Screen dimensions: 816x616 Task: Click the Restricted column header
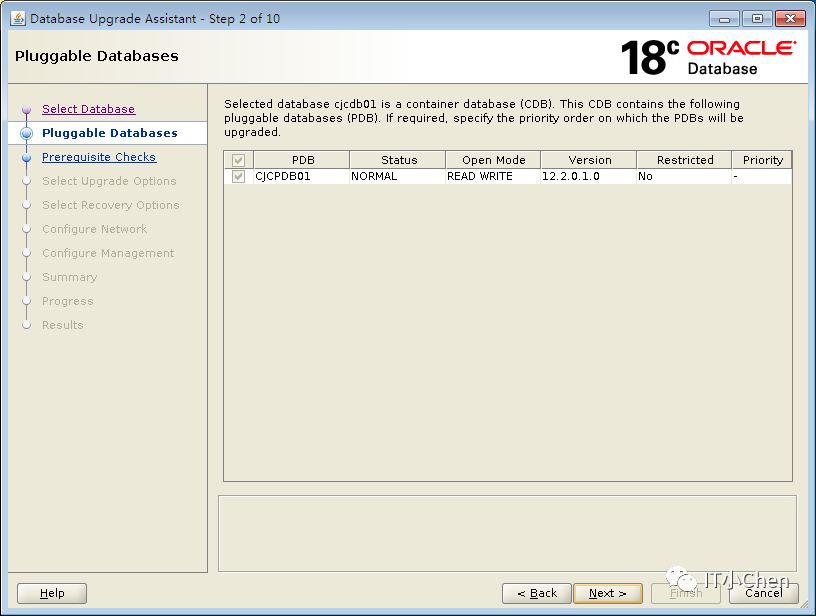[684, 160]
